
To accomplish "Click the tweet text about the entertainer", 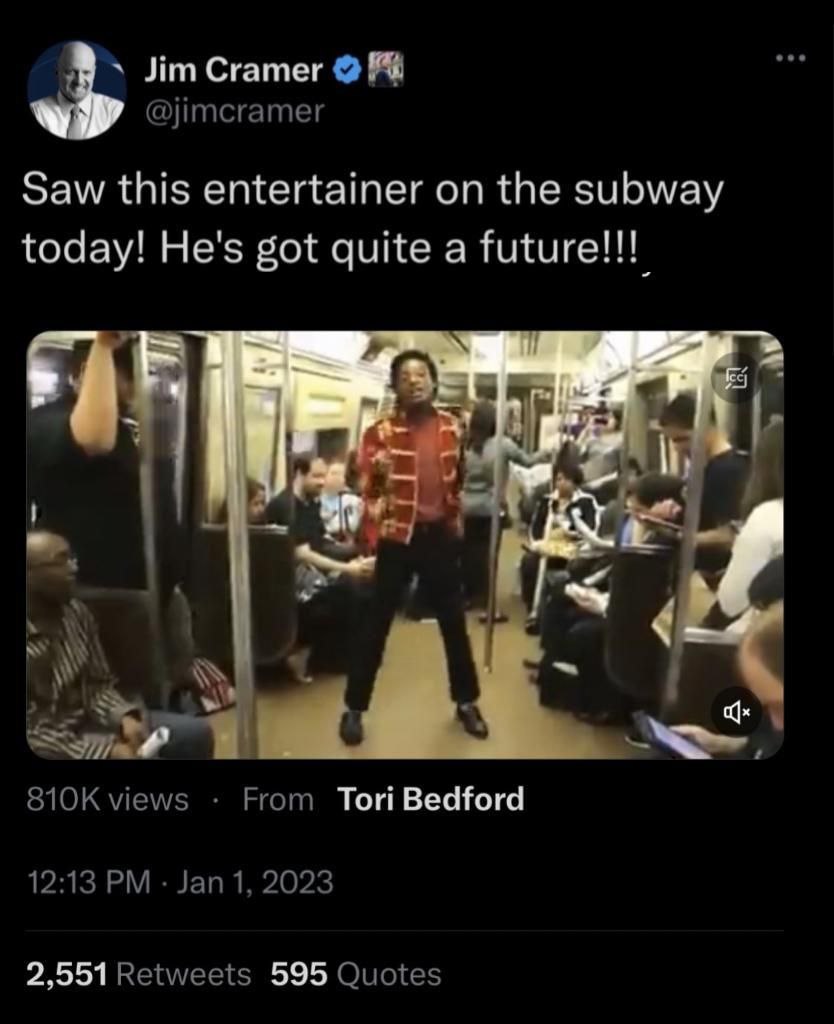I will pyautogui.click(x=374, y=219).
